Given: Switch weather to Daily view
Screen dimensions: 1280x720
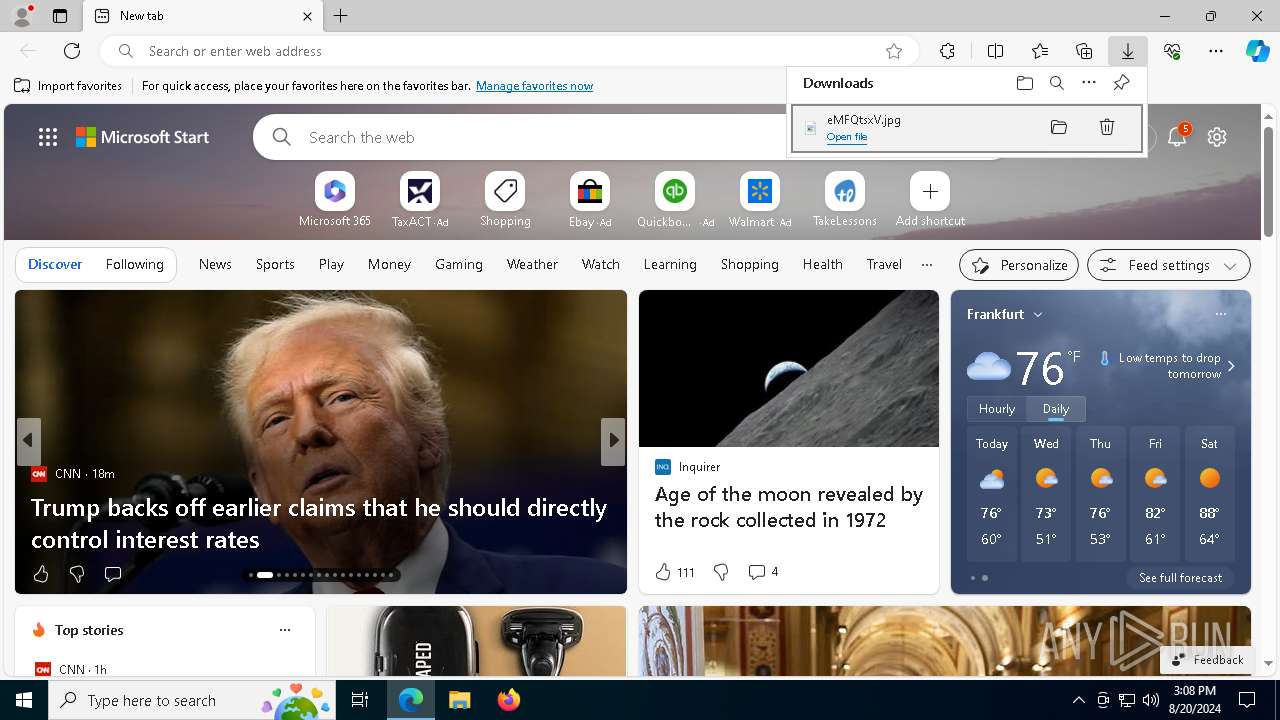Looking at the screenshot, I should pos(1056,409).
